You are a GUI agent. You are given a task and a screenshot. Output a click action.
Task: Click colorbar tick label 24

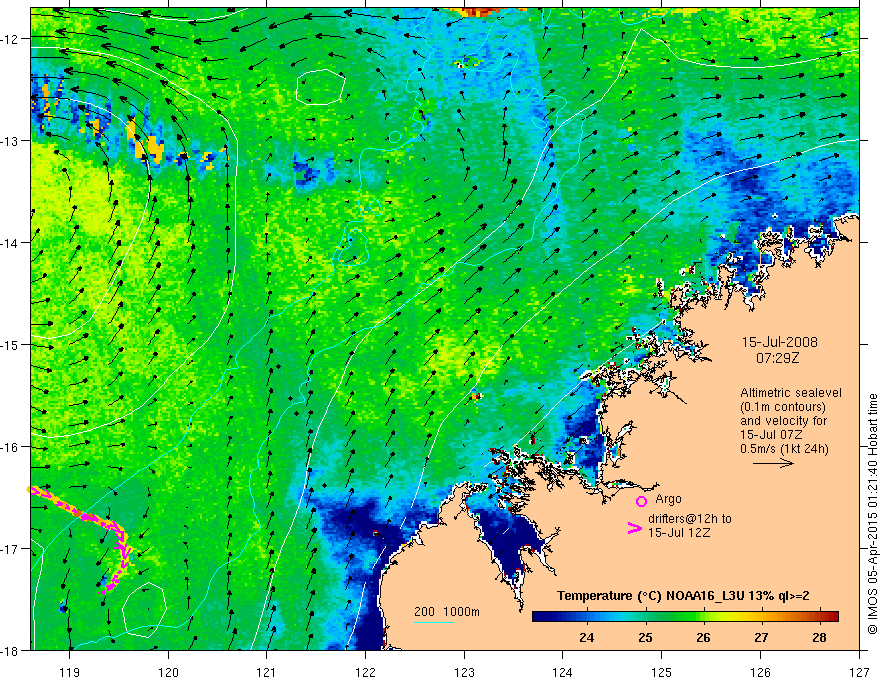coord(586,637)
